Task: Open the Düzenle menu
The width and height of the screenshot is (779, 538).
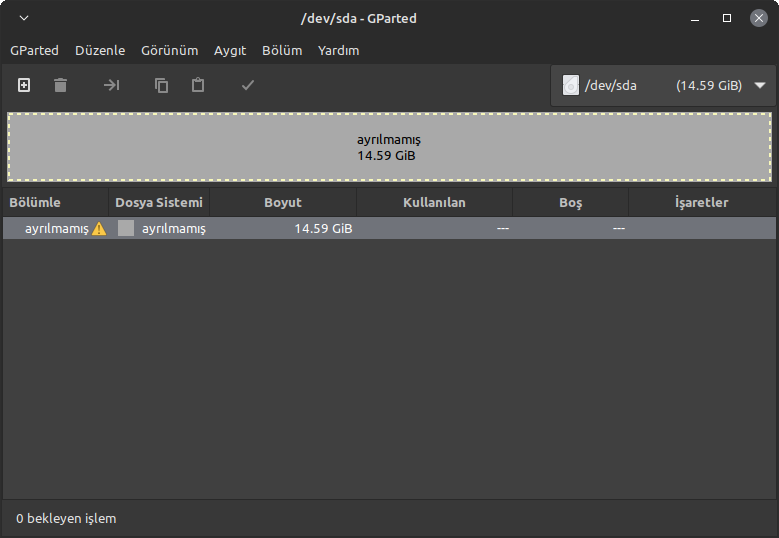Action: [x=100, y=50]
